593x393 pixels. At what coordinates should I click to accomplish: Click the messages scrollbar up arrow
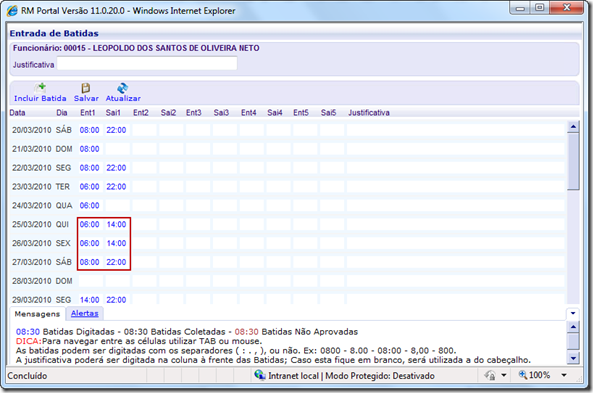(573, 326)
